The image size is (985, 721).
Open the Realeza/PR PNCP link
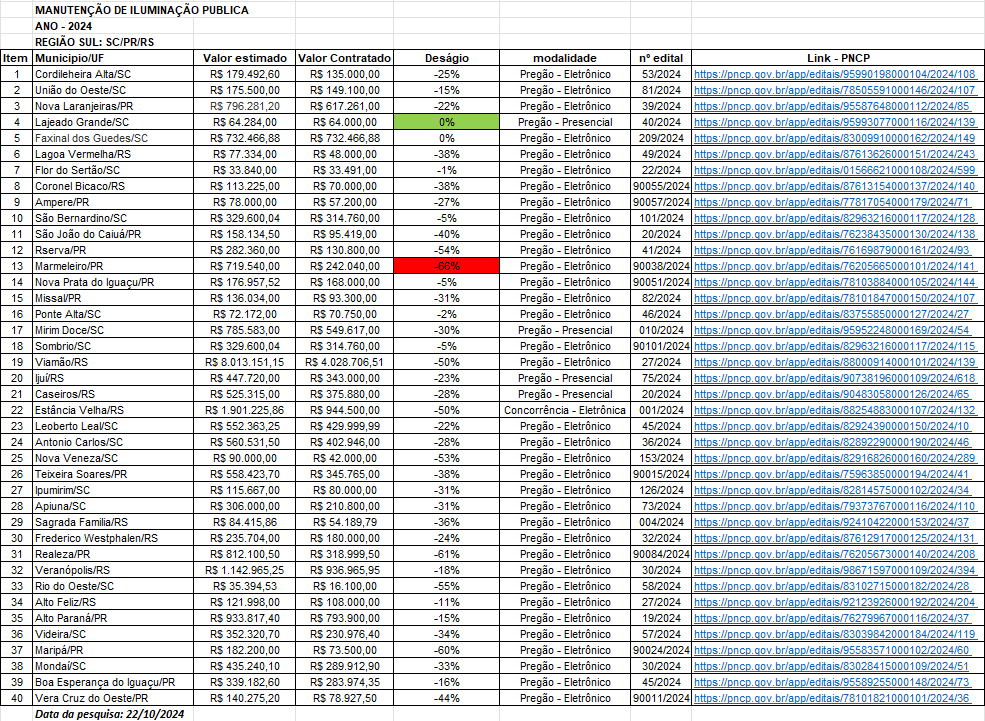click(835, 555)
